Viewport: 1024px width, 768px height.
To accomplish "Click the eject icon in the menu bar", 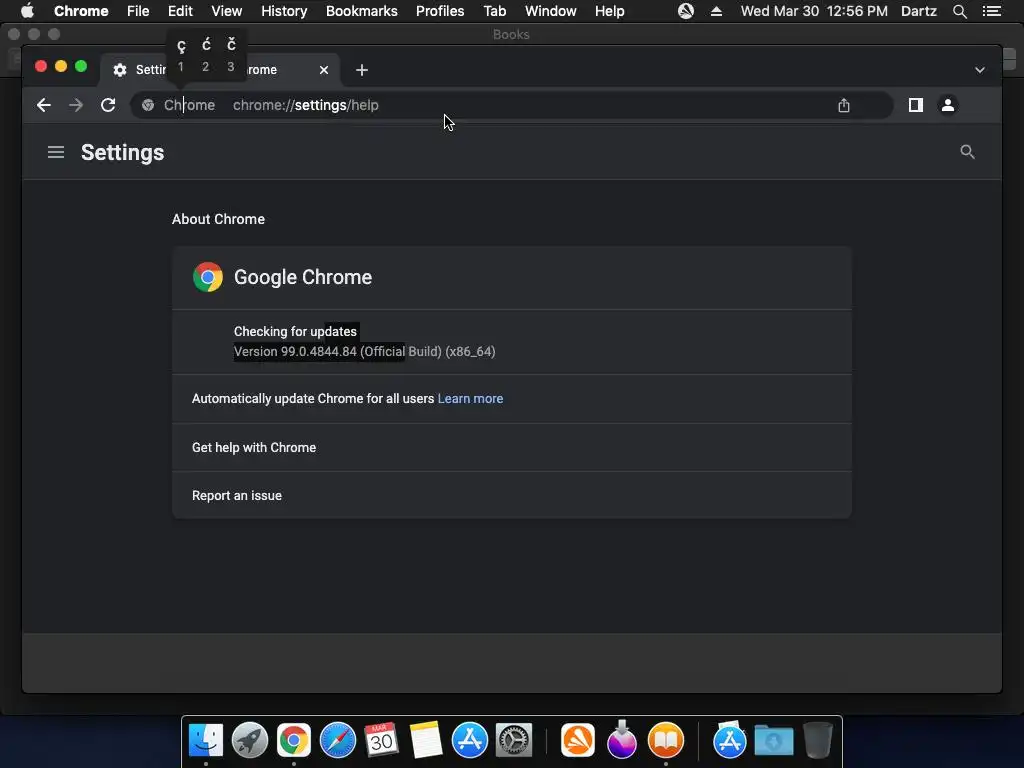I will click(716, 11).
